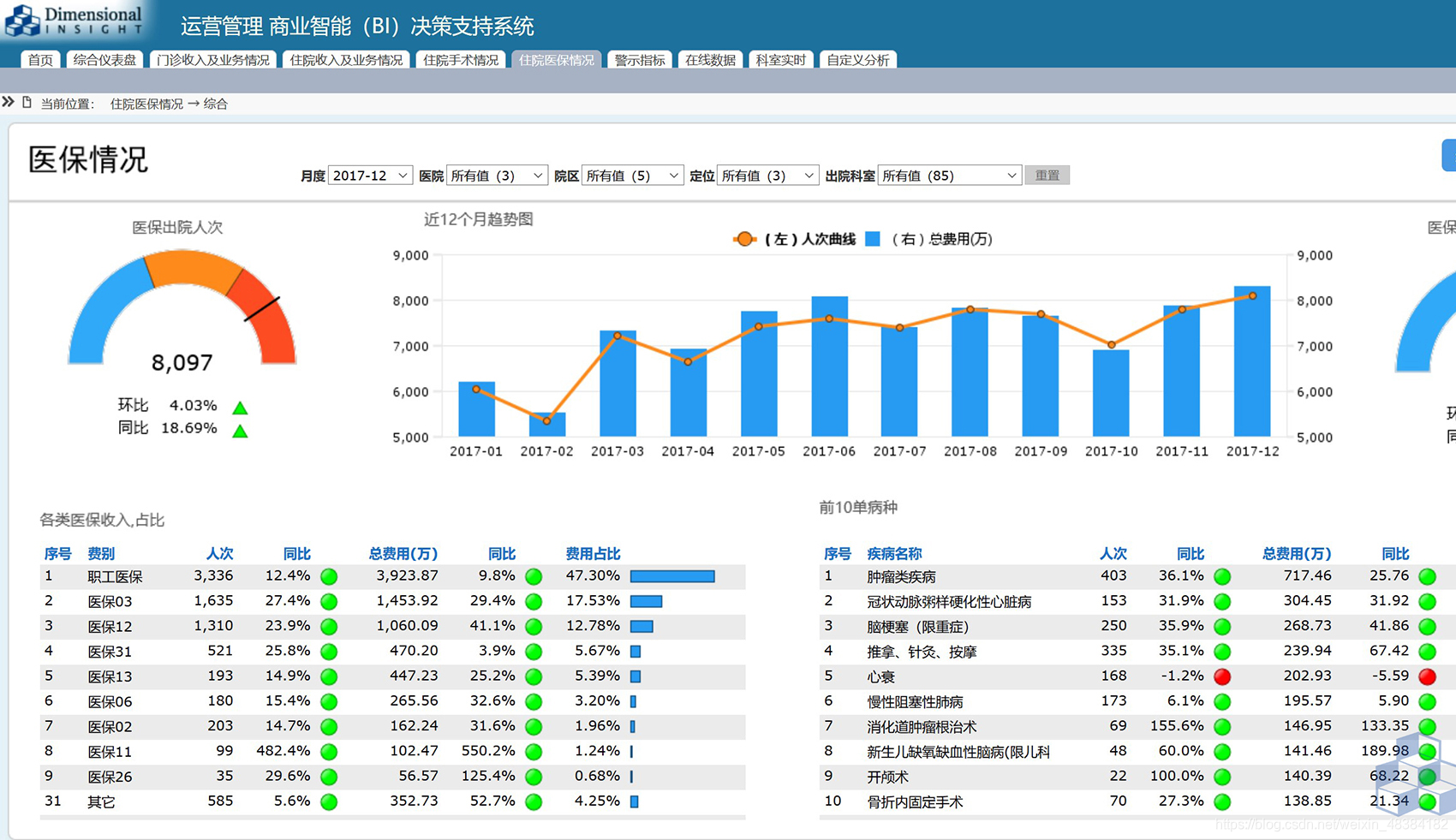Sort by the 费用占比 column header

(x=593, y=554)
